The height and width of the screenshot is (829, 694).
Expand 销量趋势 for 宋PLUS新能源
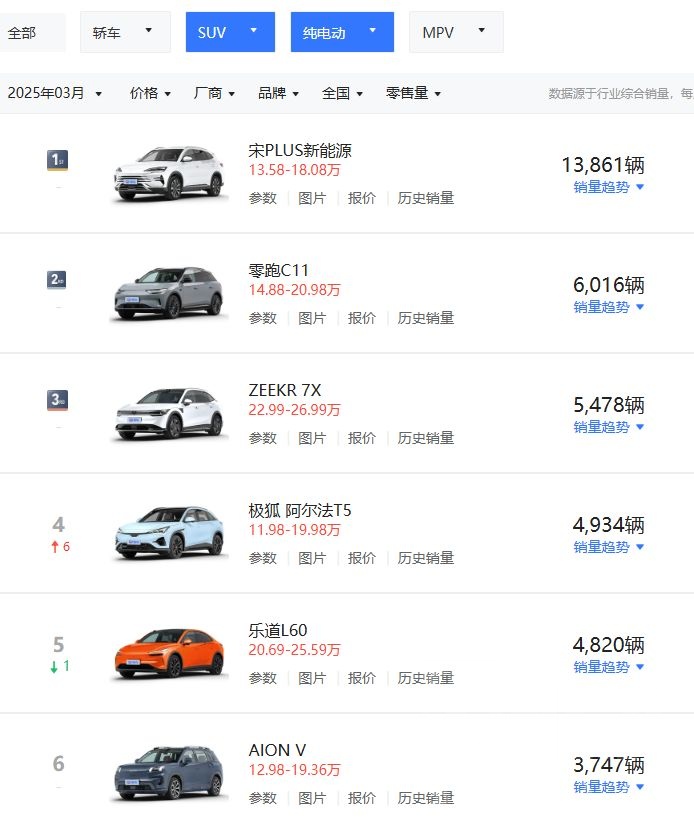point(609,187)
